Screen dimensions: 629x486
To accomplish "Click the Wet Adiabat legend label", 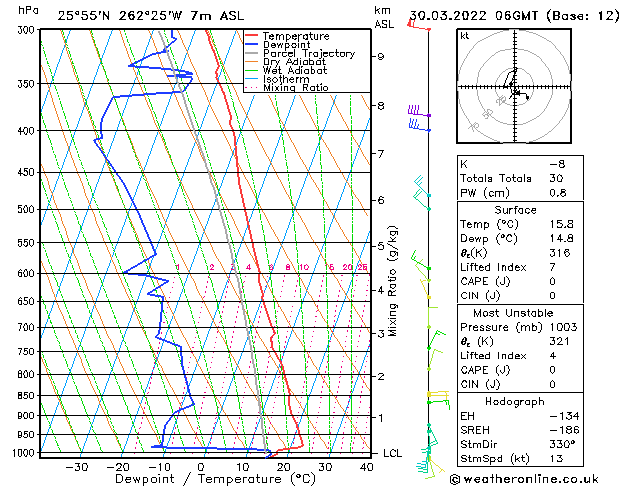I will (x=295, y=70).
